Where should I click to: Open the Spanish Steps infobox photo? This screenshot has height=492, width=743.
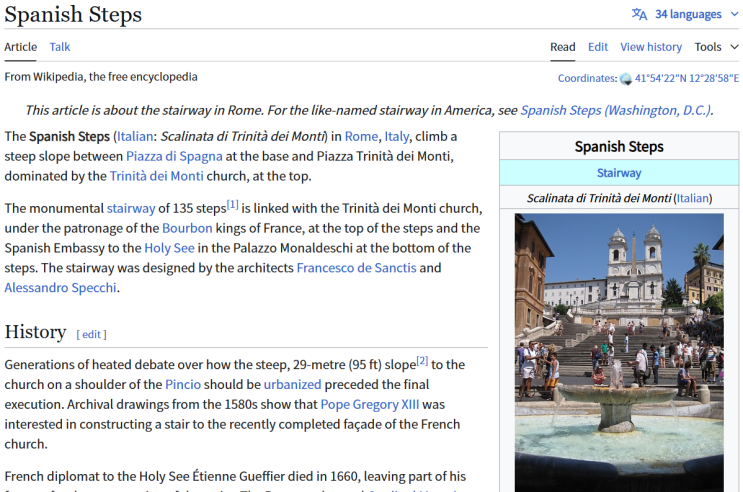click(619, 353)
